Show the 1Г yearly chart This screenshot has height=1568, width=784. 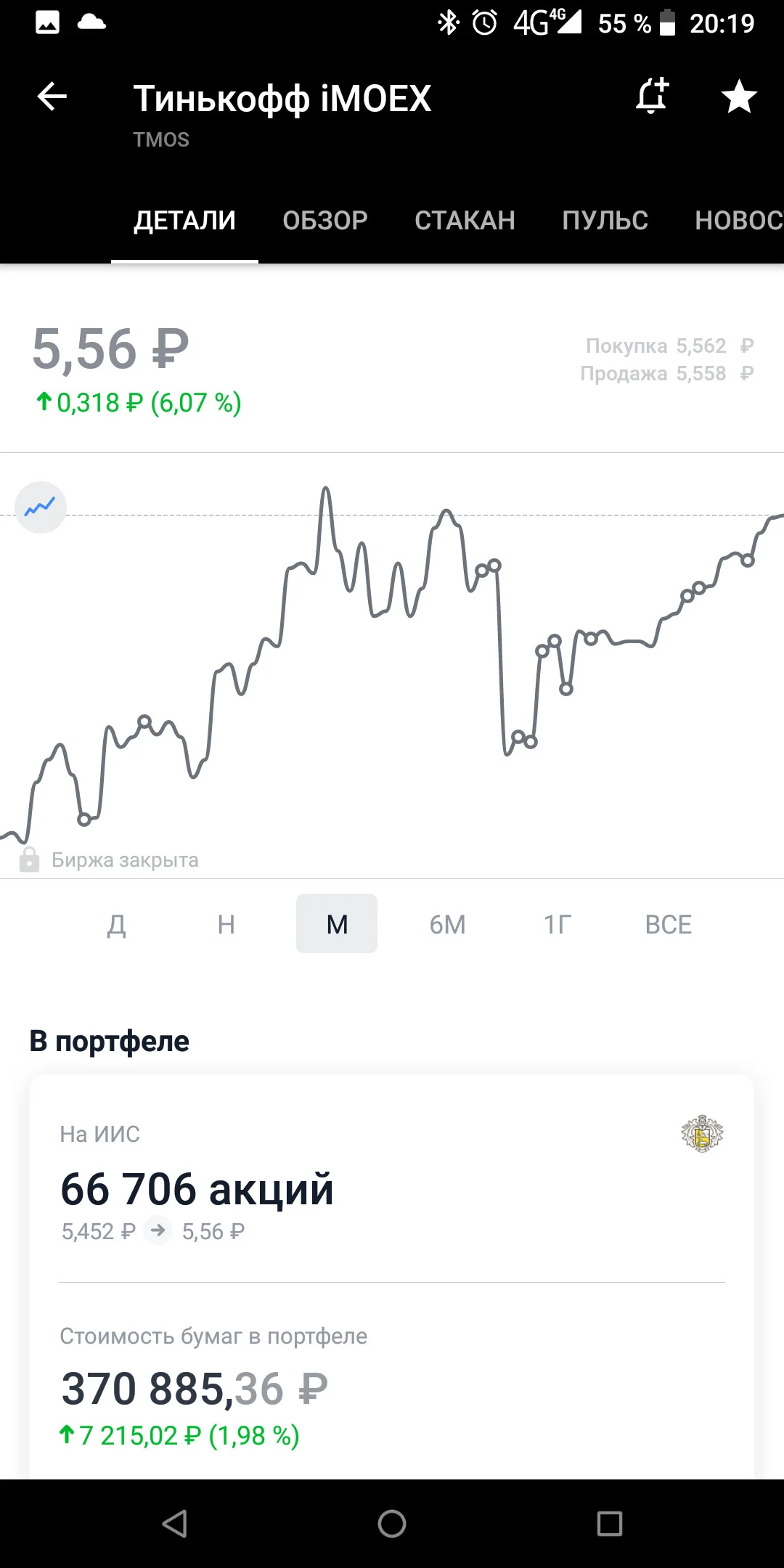tap(558, 924)
